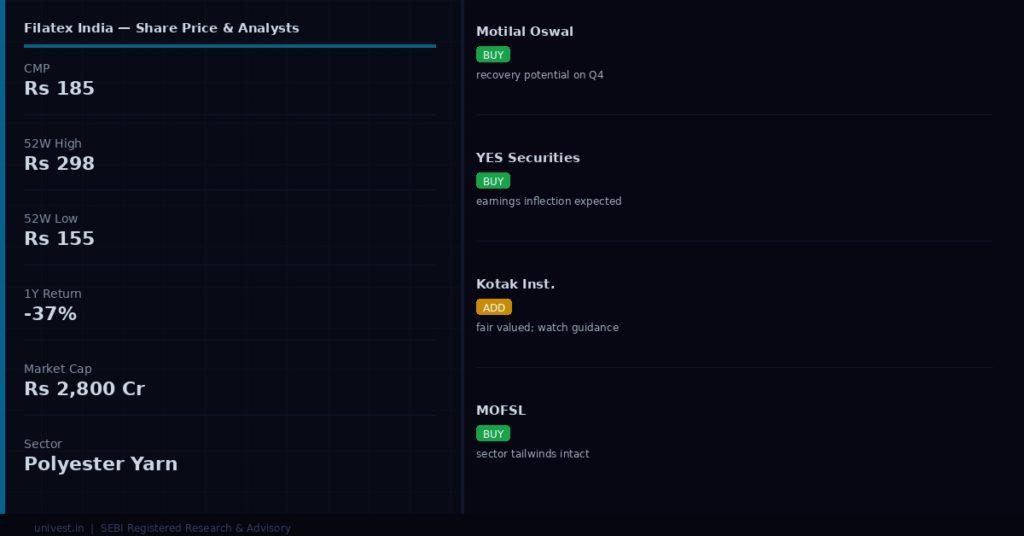Select the 1Y Return label
This screenshot has height=536, width=1024.
(53, 294)
